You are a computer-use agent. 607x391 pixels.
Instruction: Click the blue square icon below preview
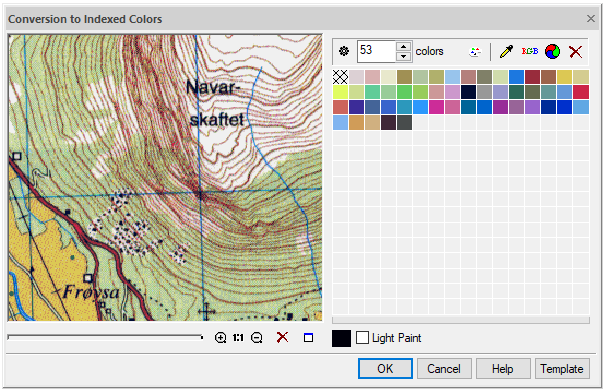pos(308,338)
